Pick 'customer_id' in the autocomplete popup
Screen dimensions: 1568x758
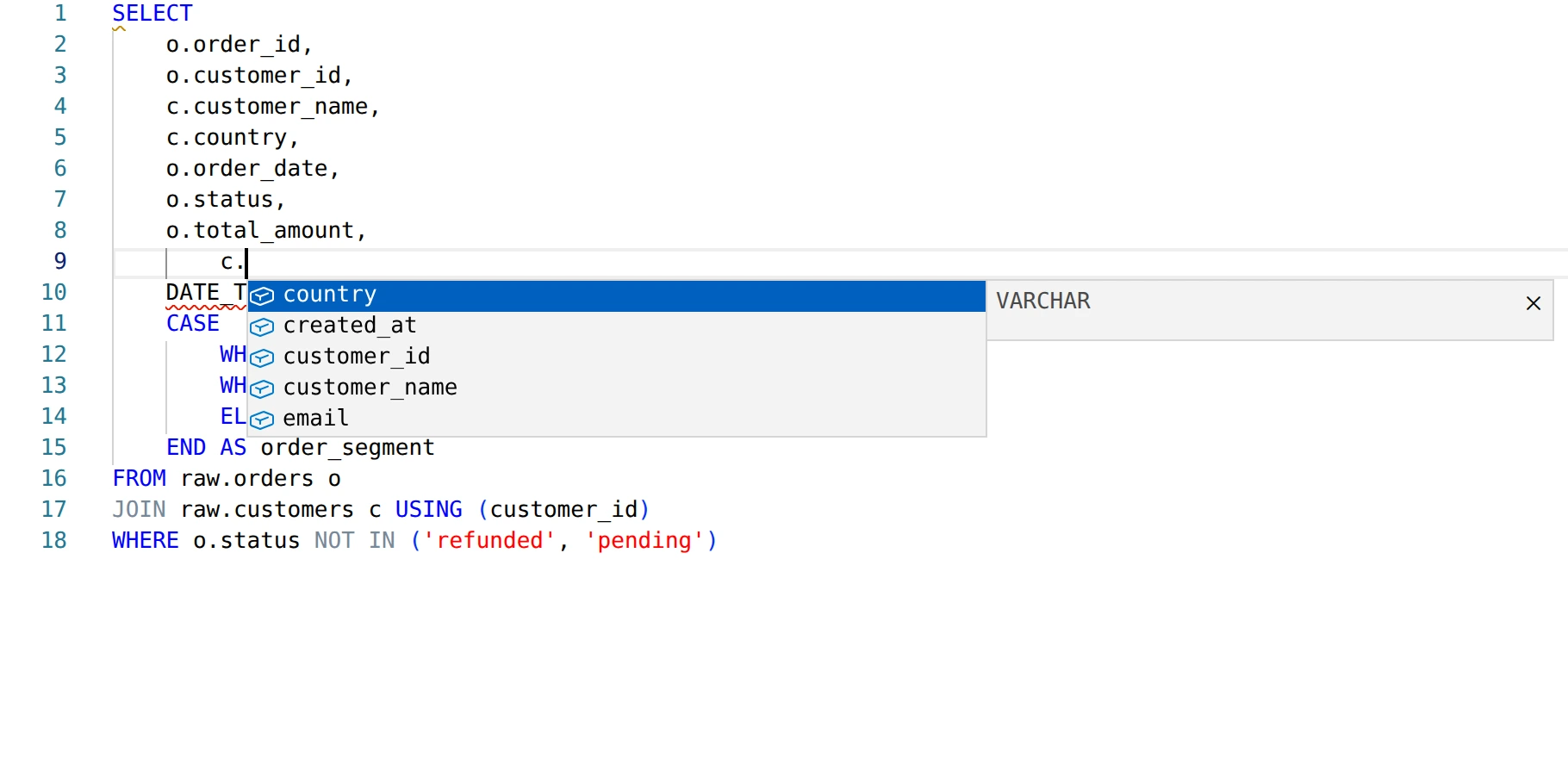[x=617, y=357]
